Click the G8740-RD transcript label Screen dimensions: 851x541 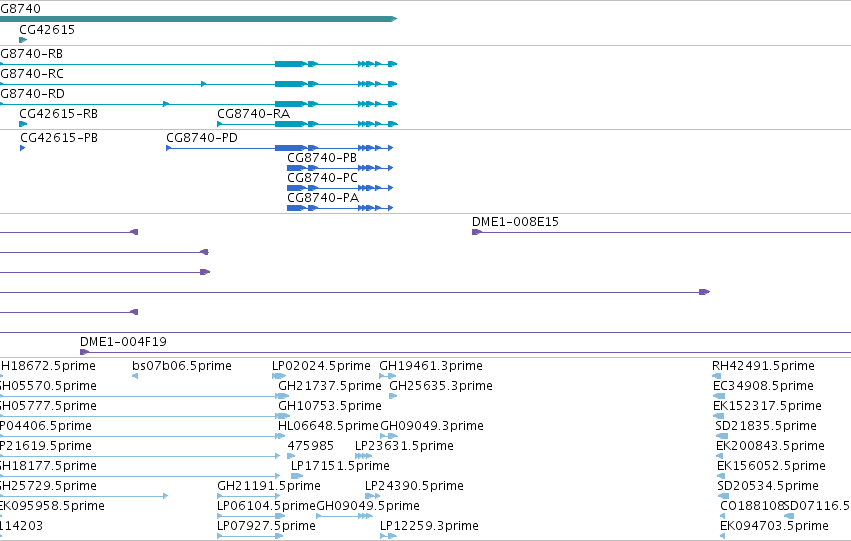pyautogui.click(x=33, y=94)
